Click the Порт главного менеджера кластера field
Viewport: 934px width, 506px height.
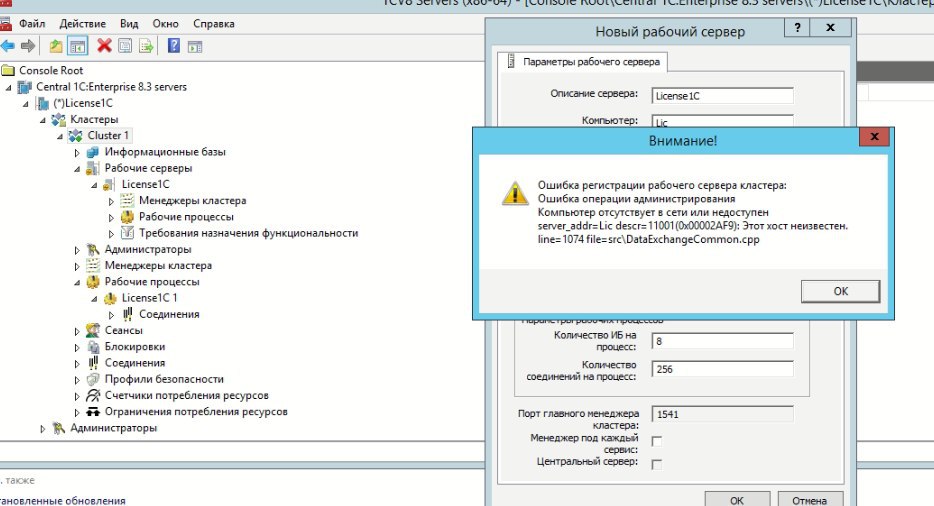point(723,414)
